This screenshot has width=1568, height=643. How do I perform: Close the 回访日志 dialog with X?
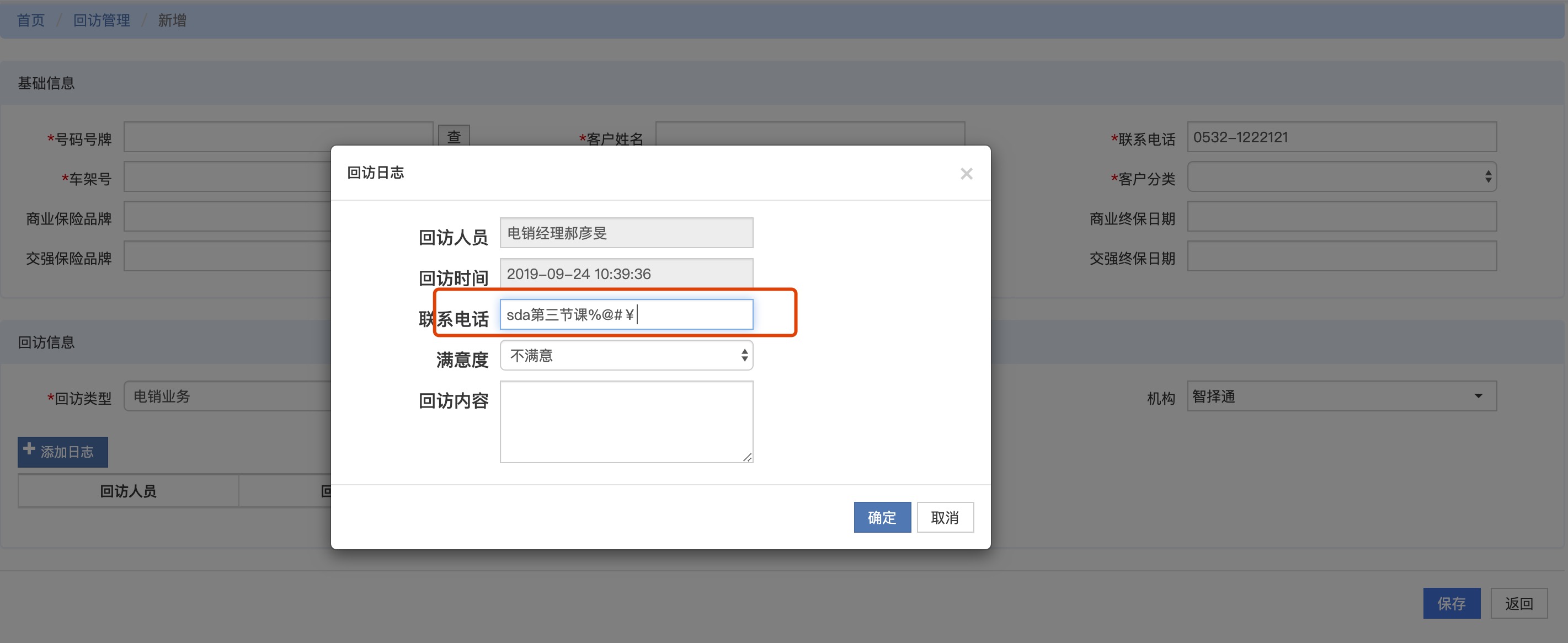966,174
